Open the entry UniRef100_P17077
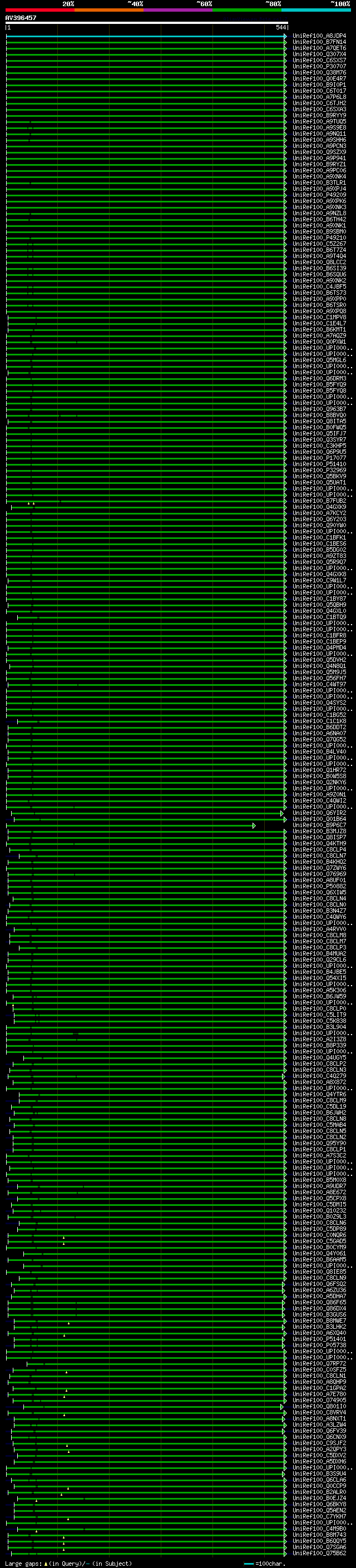The image size is (356, 1568). point(319,458)
